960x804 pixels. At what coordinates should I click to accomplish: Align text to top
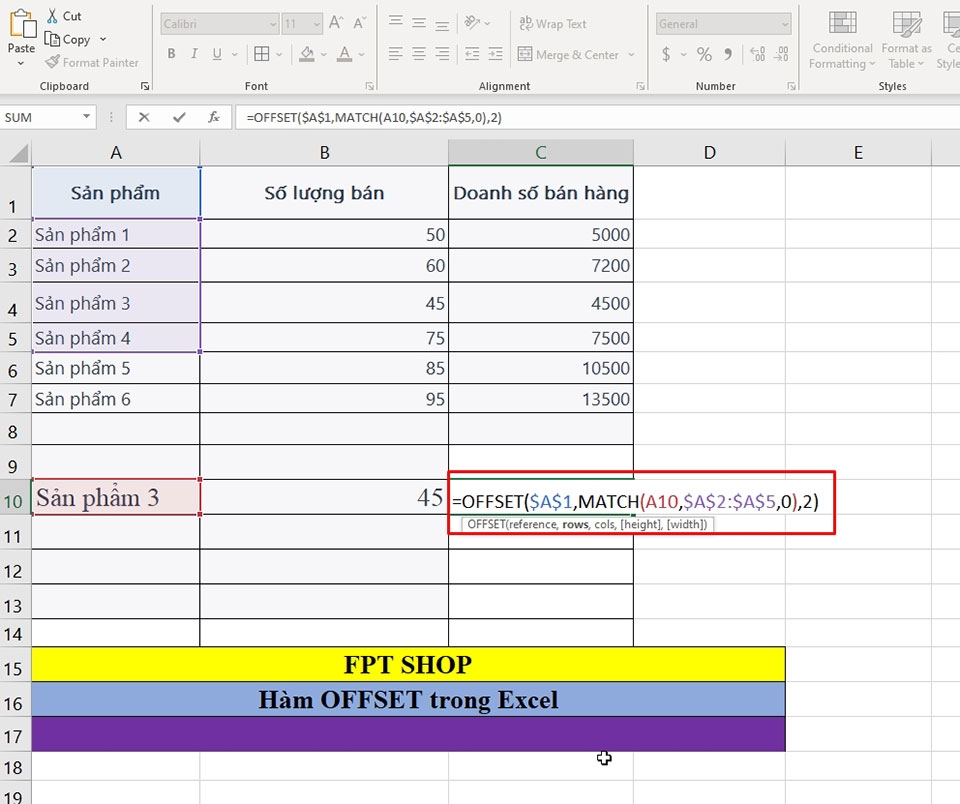396,22
